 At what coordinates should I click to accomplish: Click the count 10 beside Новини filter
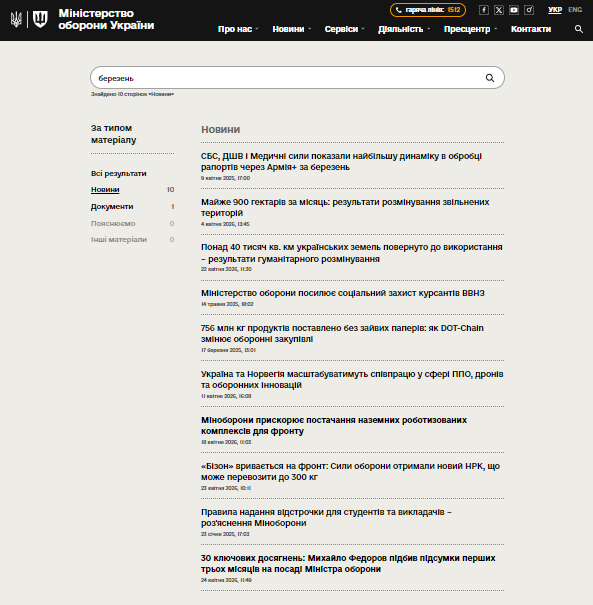click(170, 189)
